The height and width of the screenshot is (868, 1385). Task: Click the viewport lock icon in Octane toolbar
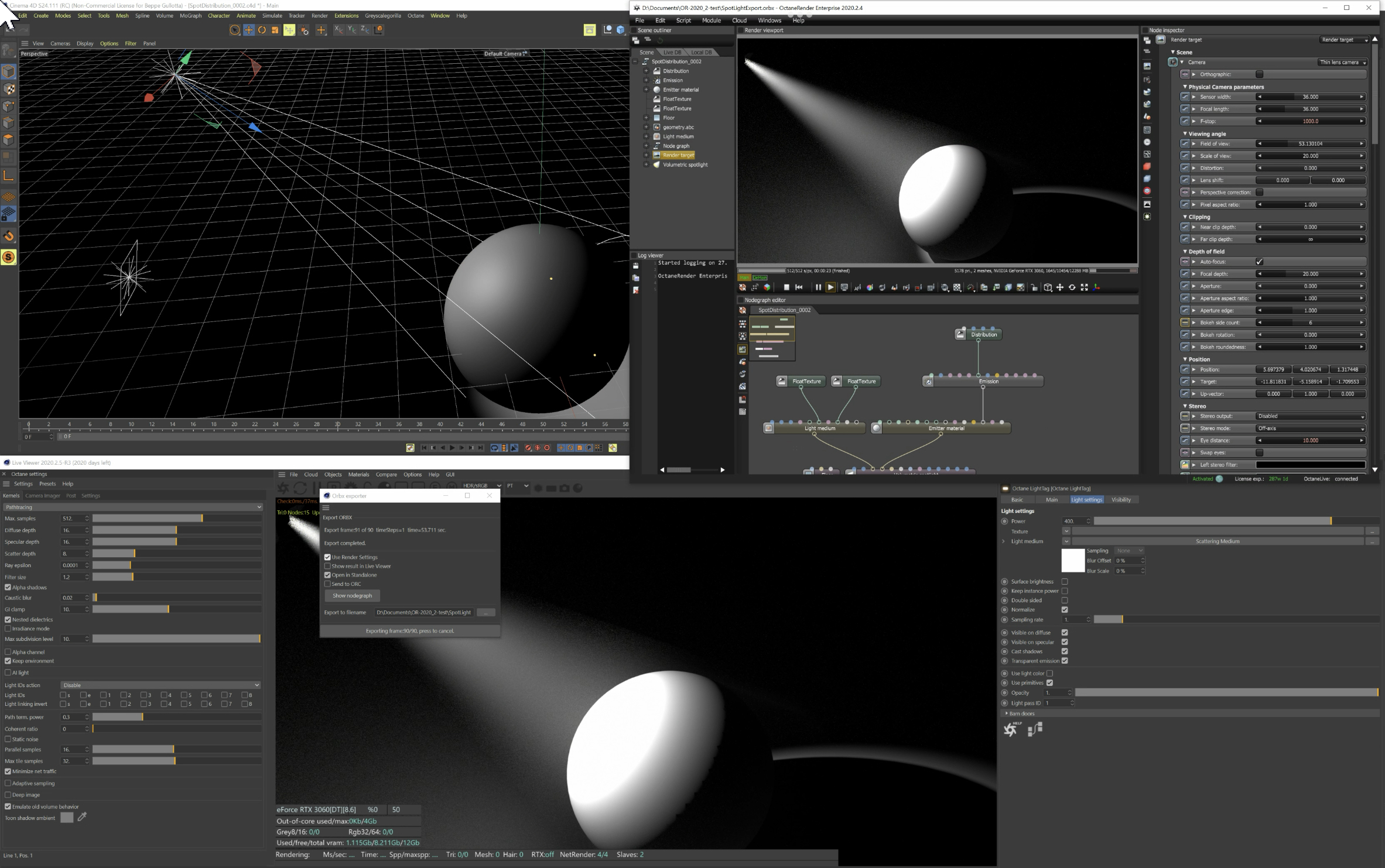coord(1034,287)
